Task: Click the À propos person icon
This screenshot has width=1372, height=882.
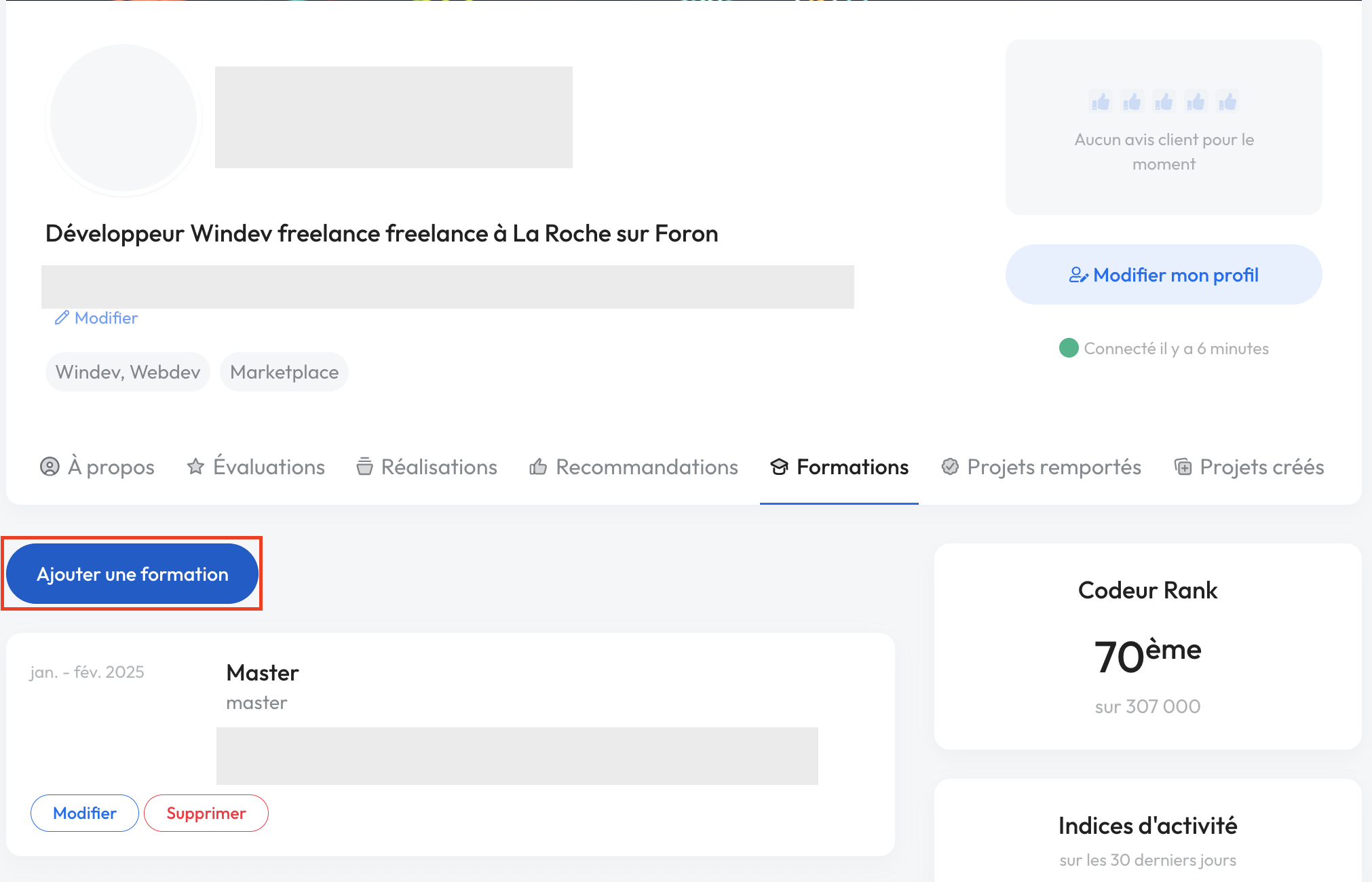Action: pos(50,467)
